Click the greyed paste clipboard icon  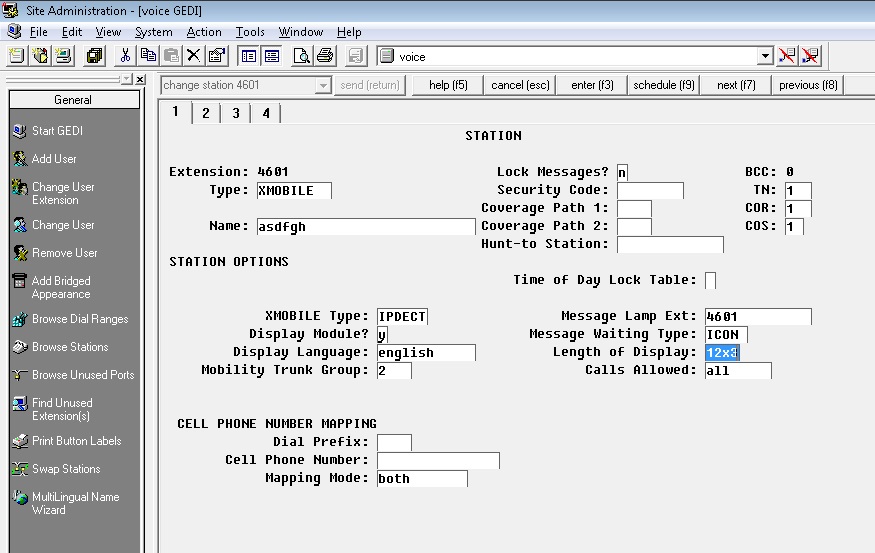pyautogui.click(x=171, y=56)
